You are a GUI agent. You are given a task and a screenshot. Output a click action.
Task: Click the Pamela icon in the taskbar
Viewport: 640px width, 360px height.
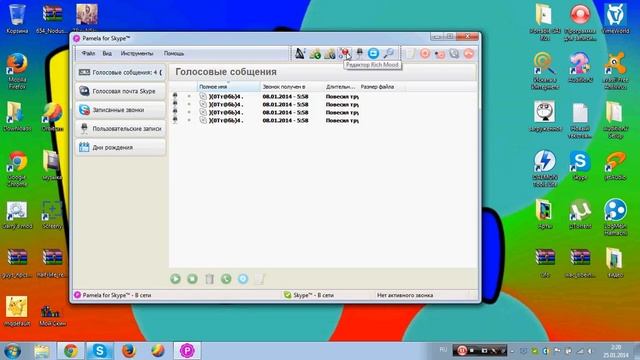[x=187, y=351]
